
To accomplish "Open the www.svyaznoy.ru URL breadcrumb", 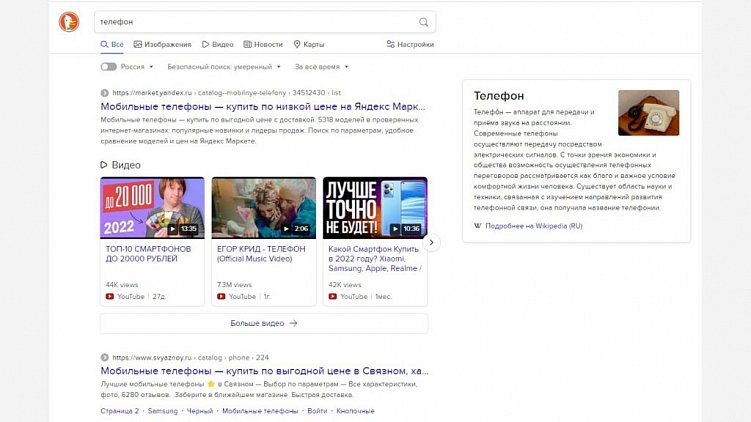I will click(191, 357).
